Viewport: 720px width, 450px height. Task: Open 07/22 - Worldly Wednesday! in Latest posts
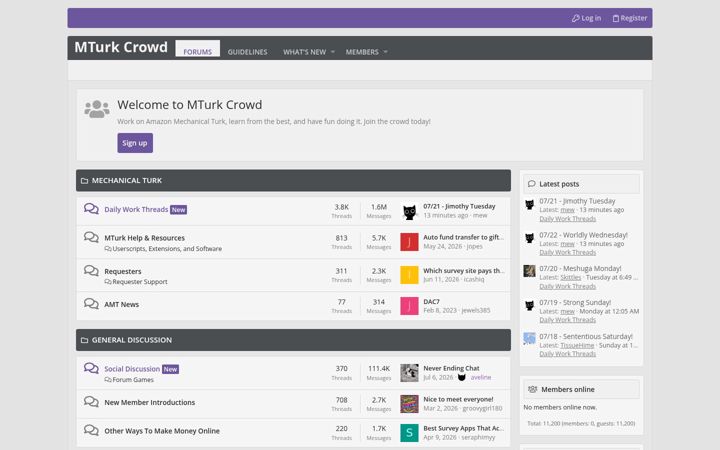click(583, 235)
